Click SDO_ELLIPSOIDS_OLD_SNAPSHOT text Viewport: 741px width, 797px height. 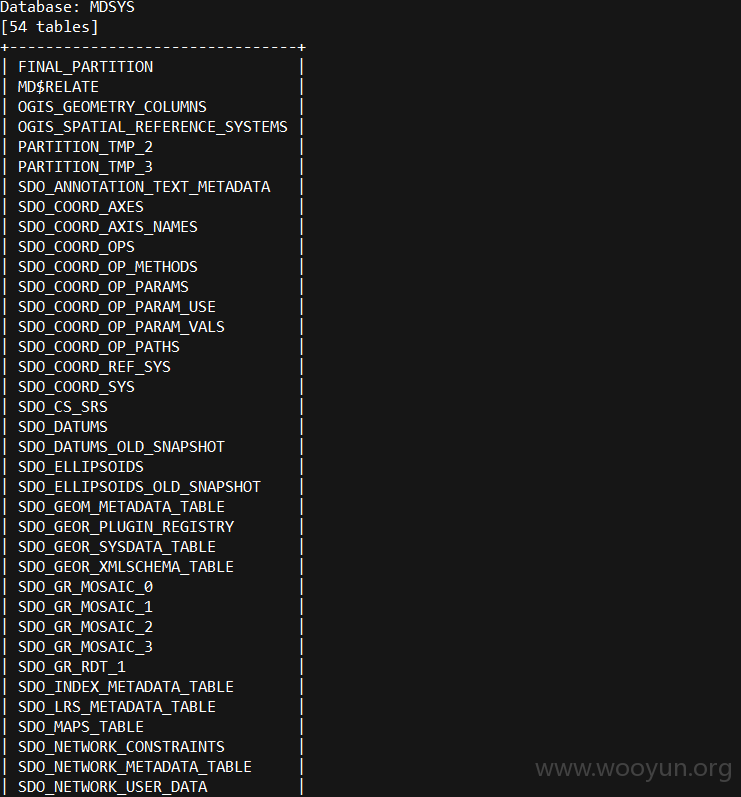pyautogui.click(x=139, y=487)
